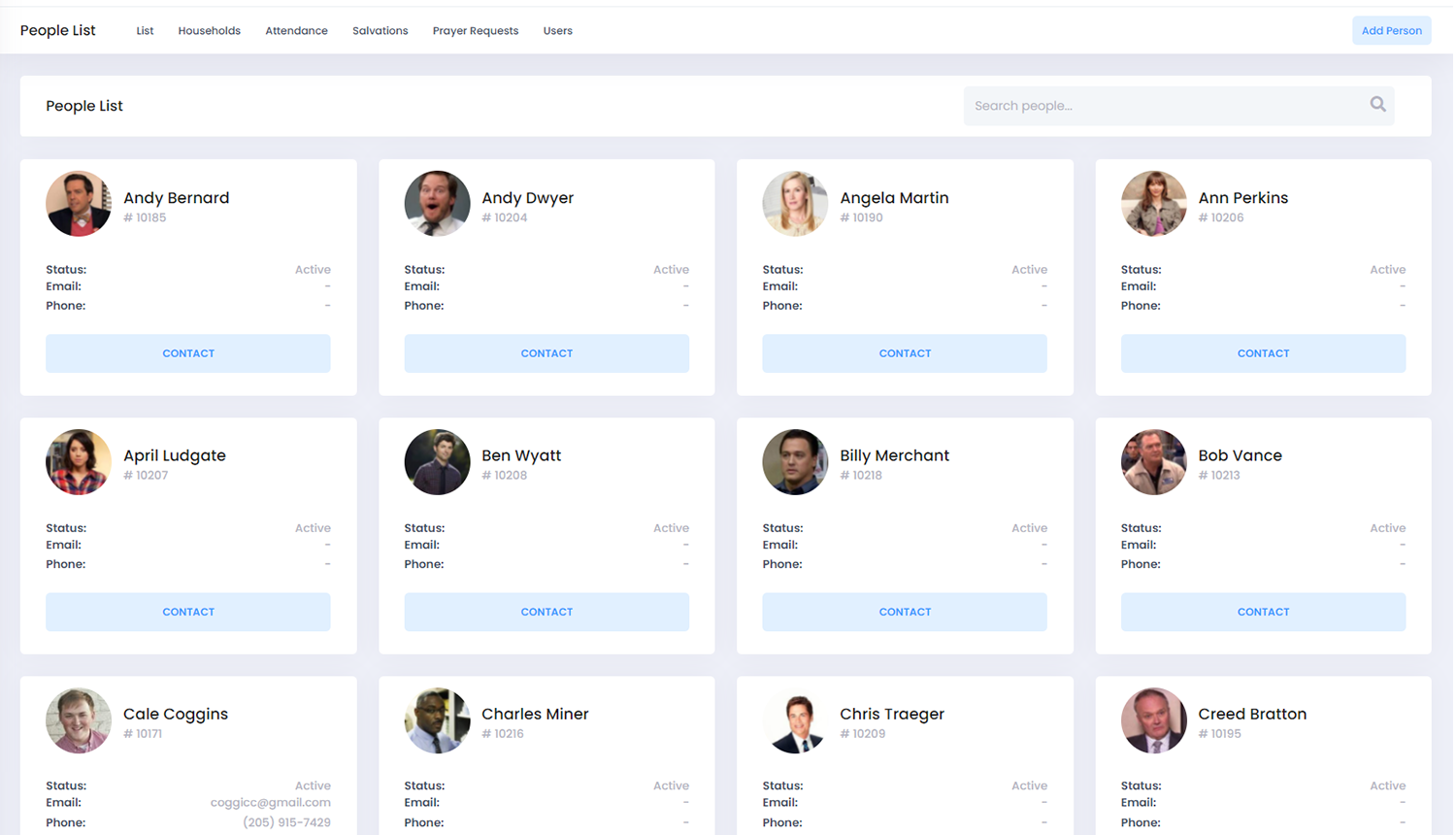Open Ann Perkins' avatar
Screen dimensions: 1456x835
coord(1153,204)
